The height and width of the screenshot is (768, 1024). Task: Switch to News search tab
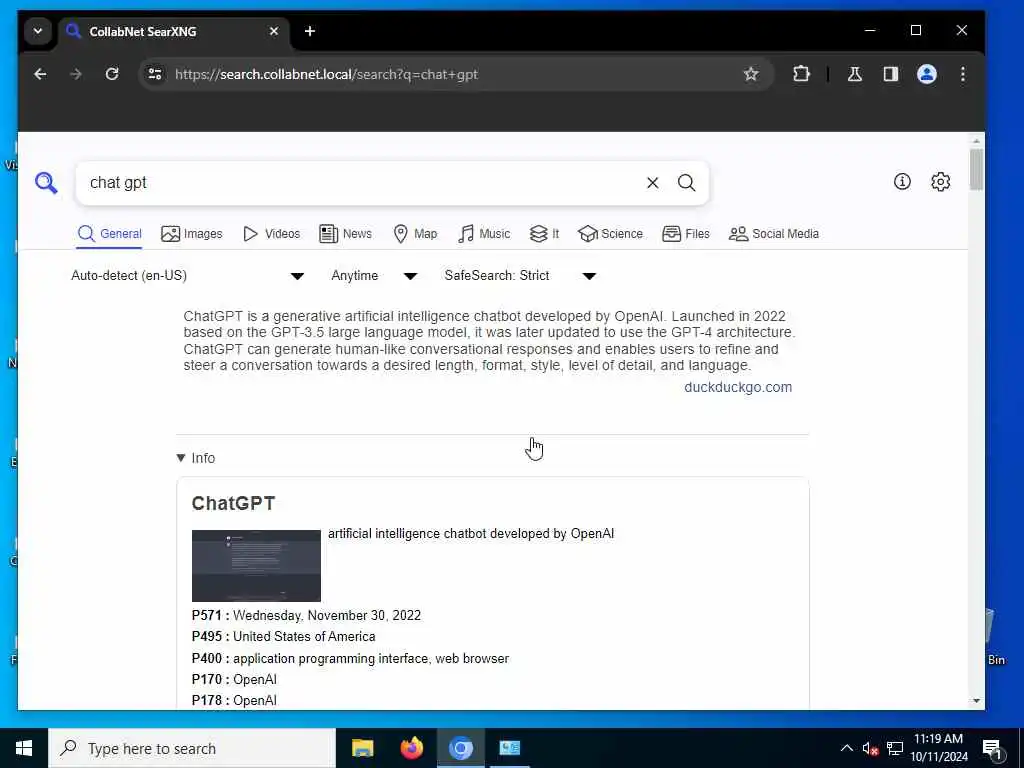point(345,234)
